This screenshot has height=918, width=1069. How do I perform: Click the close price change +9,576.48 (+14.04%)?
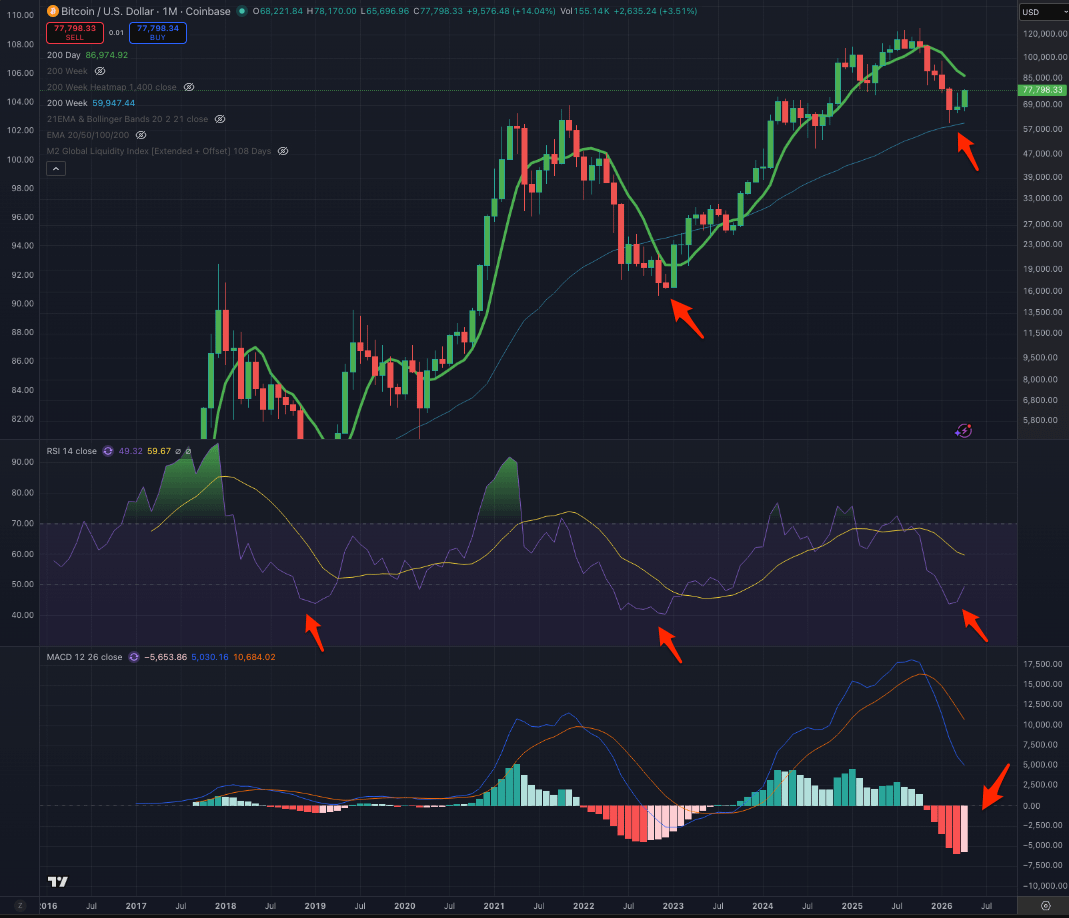pyautogui.click(x=511, y=11)
